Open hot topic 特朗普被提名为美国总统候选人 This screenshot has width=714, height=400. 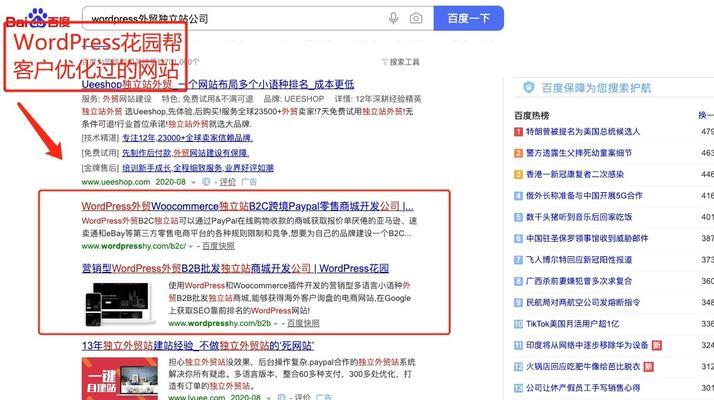tap(583, 132)
